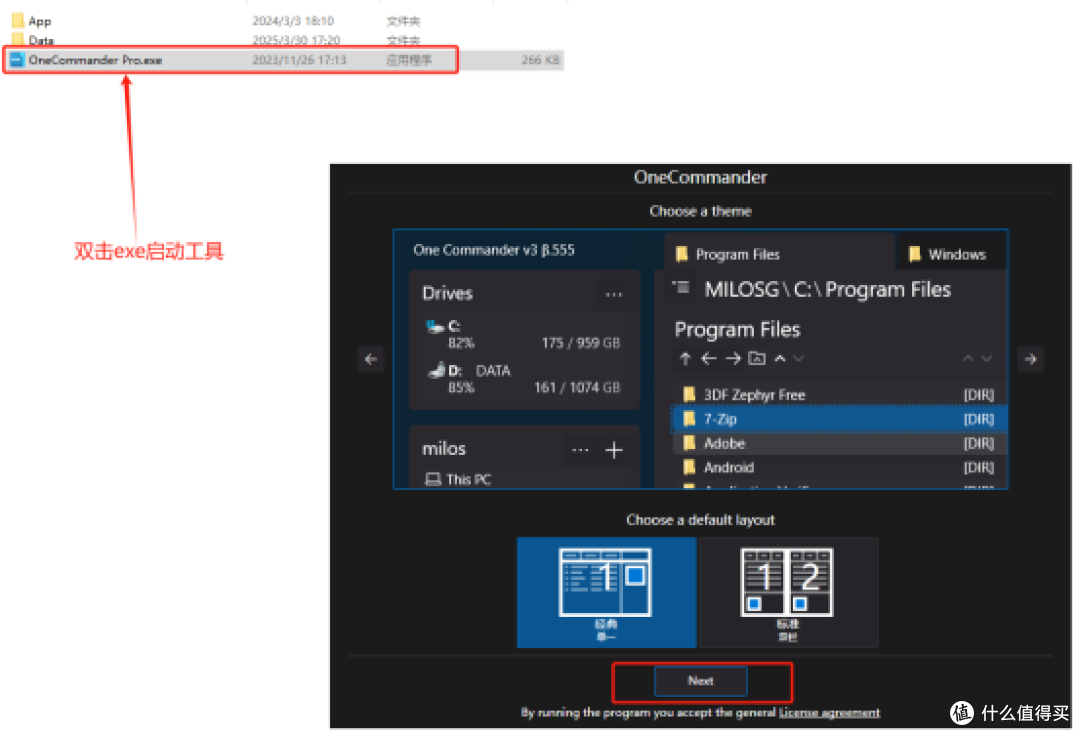Click Program Files path segment in breadcrumb
The width and height of the screenshot is (1080, 736).
(x=888, y=289)
